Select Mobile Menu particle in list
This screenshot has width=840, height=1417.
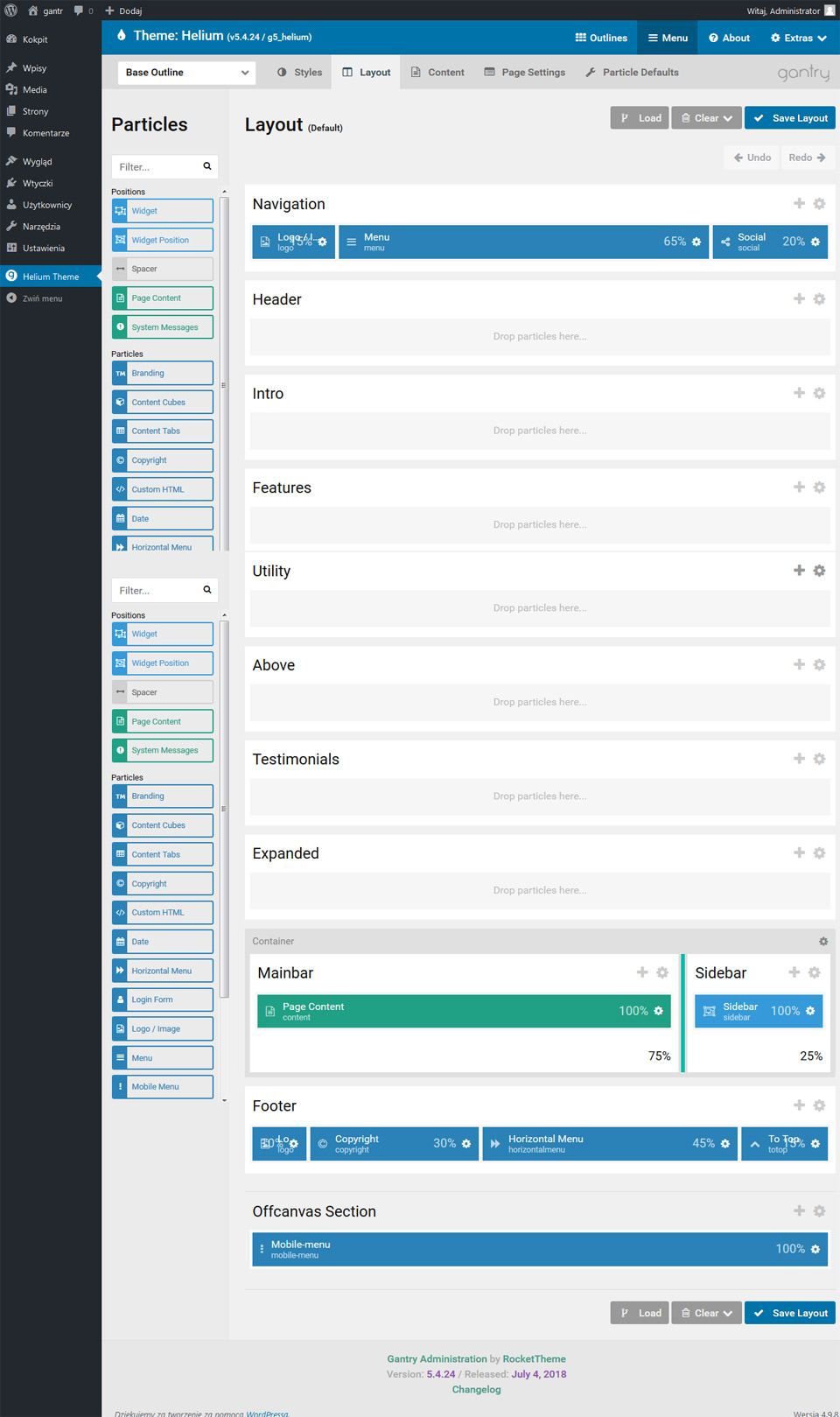(x=163, y=1086)
